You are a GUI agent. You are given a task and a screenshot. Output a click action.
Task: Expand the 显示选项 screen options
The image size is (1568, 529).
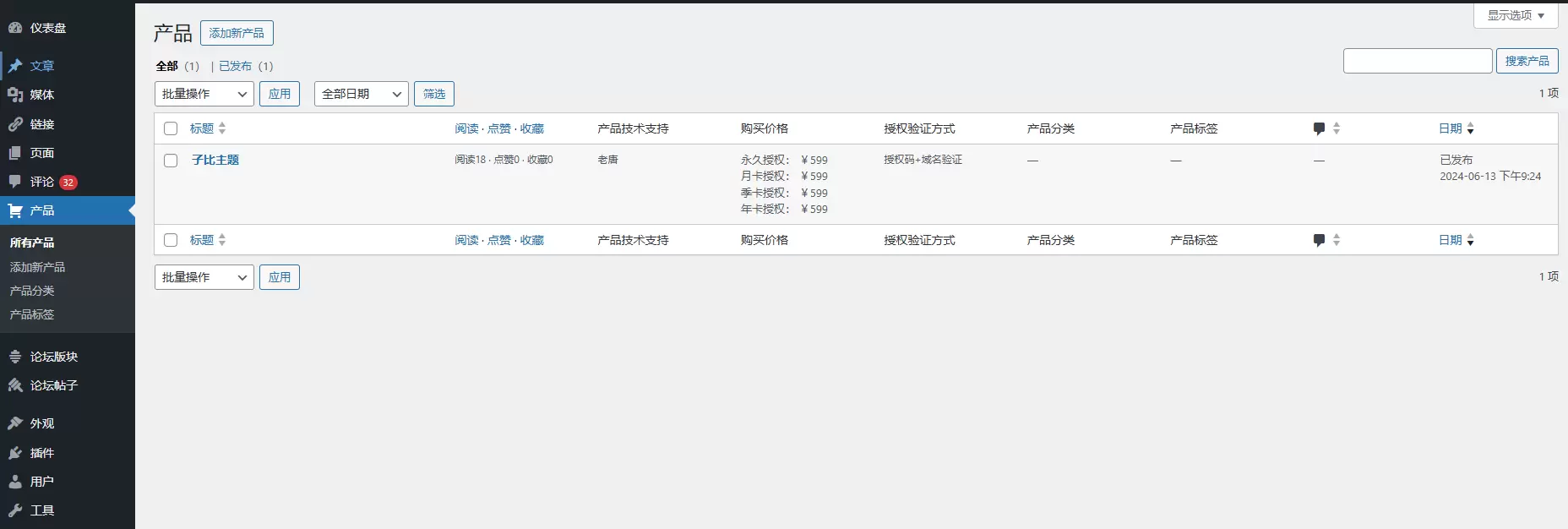click(x=1516, y=15)
